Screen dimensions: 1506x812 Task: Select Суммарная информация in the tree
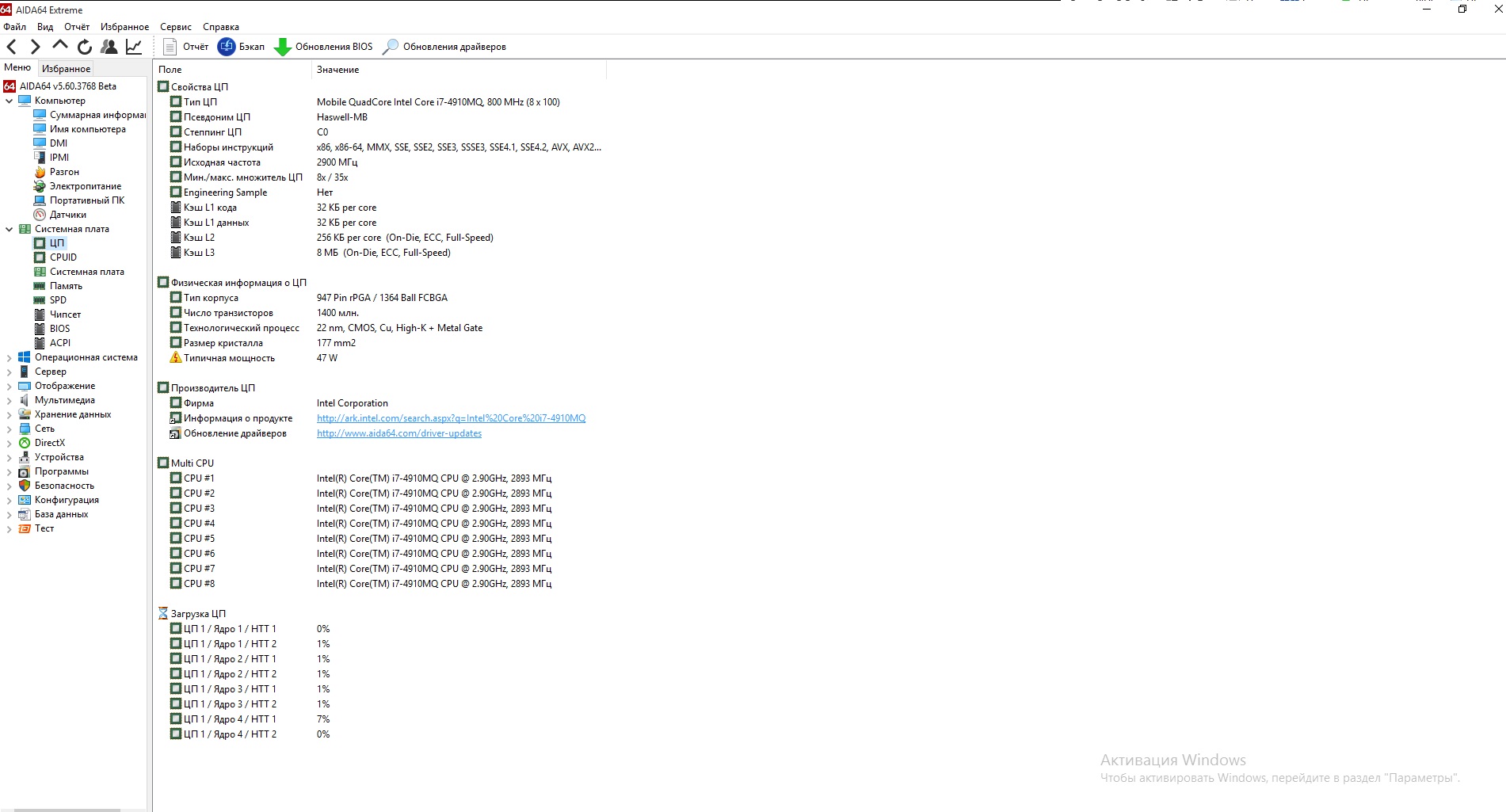coord(90,115)
